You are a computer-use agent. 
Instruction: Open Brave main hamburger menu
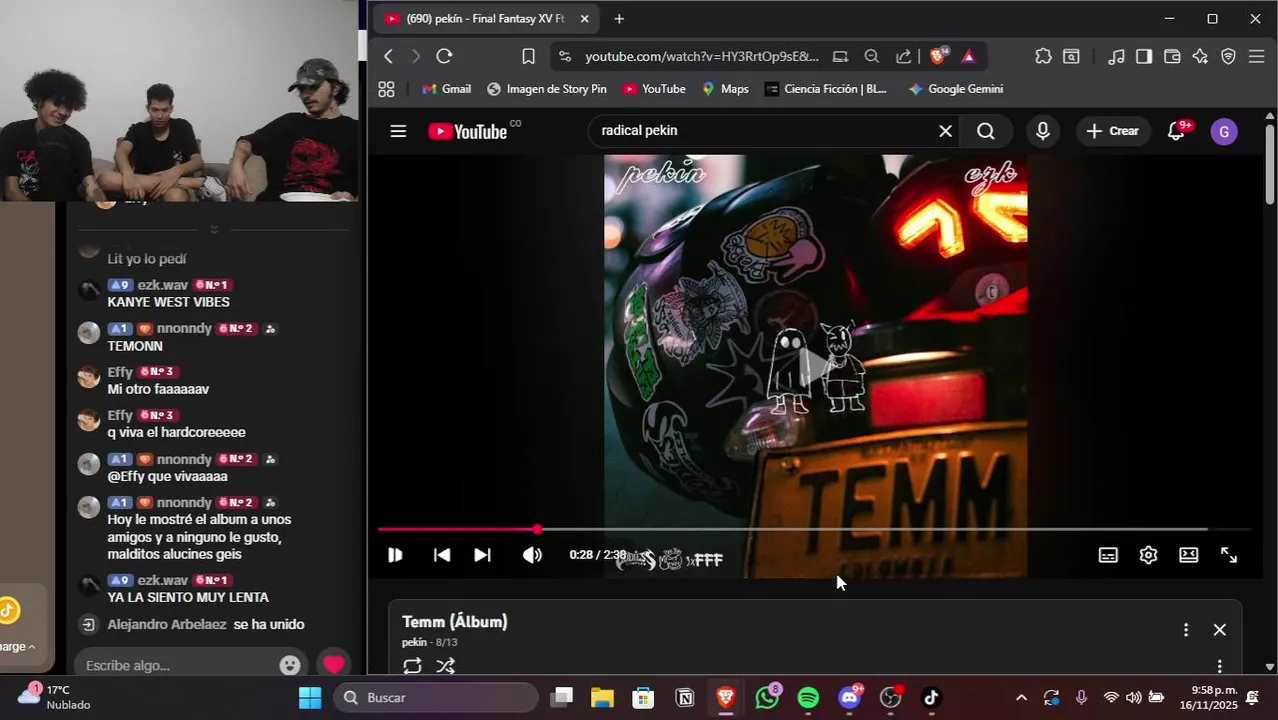1257,57
